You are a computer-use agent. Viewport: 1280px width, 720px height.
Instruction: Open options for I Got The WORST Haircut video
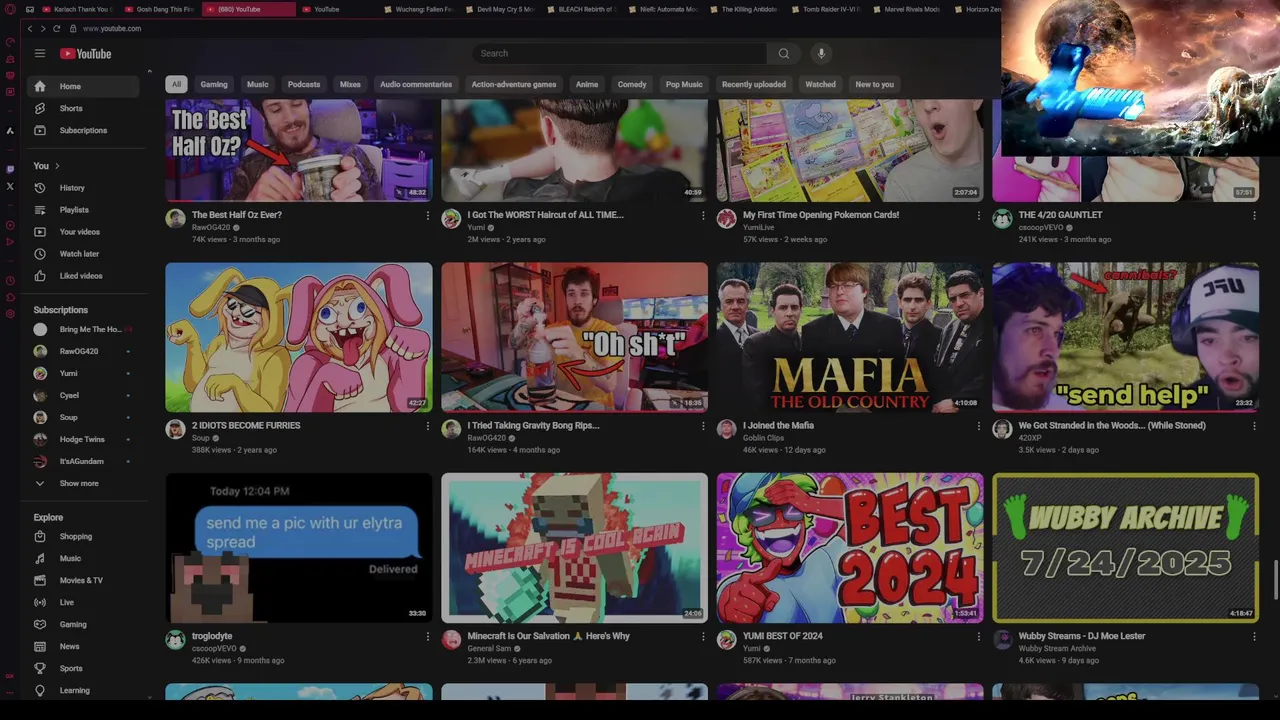pos(703,215)
